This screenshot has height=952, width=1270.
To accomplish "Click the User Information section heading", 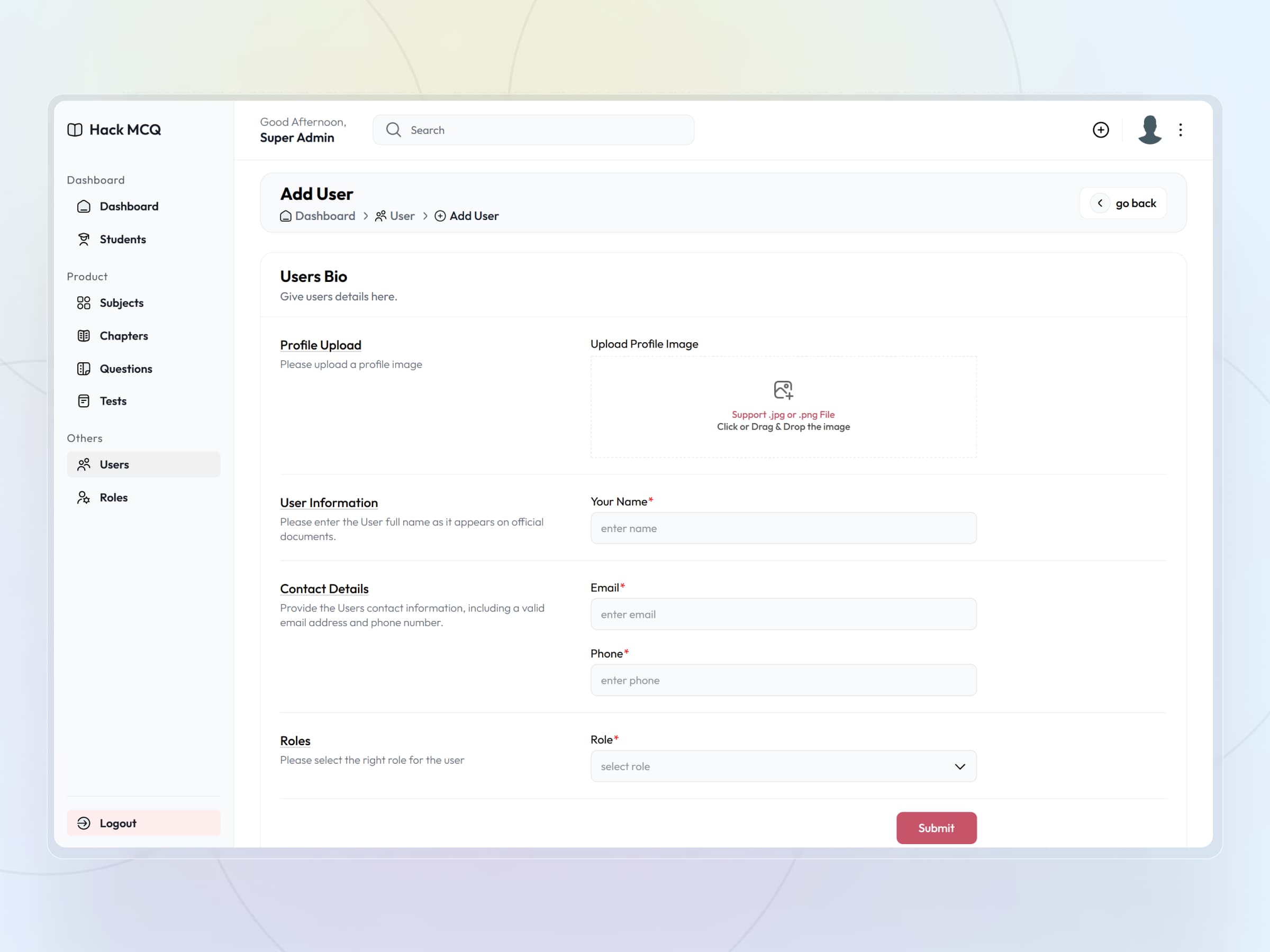I will tap(329, 502).
